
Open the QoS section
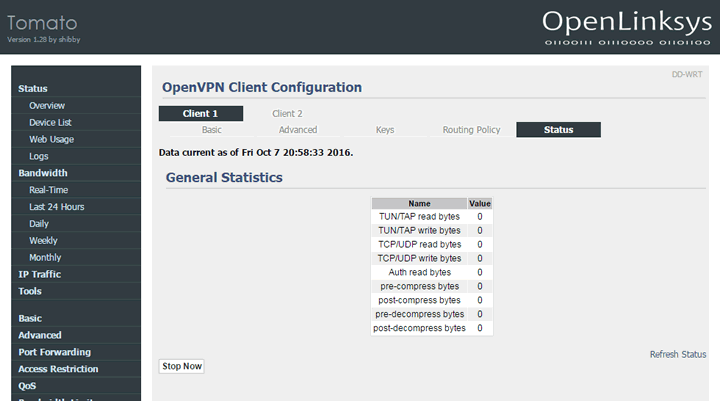(27, 386)
